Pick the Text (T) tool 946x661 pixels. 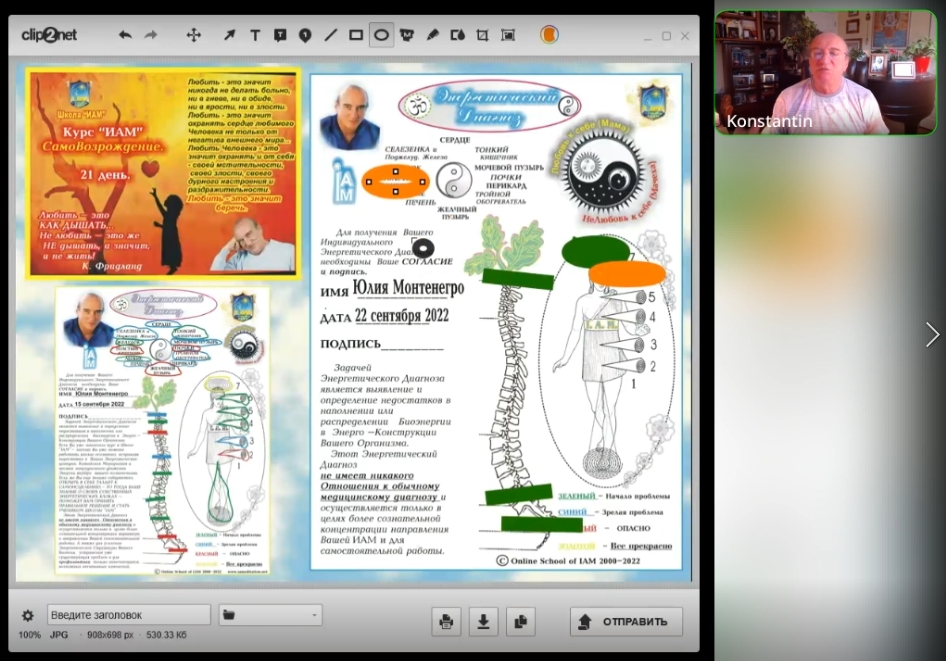tap(255, 35)
